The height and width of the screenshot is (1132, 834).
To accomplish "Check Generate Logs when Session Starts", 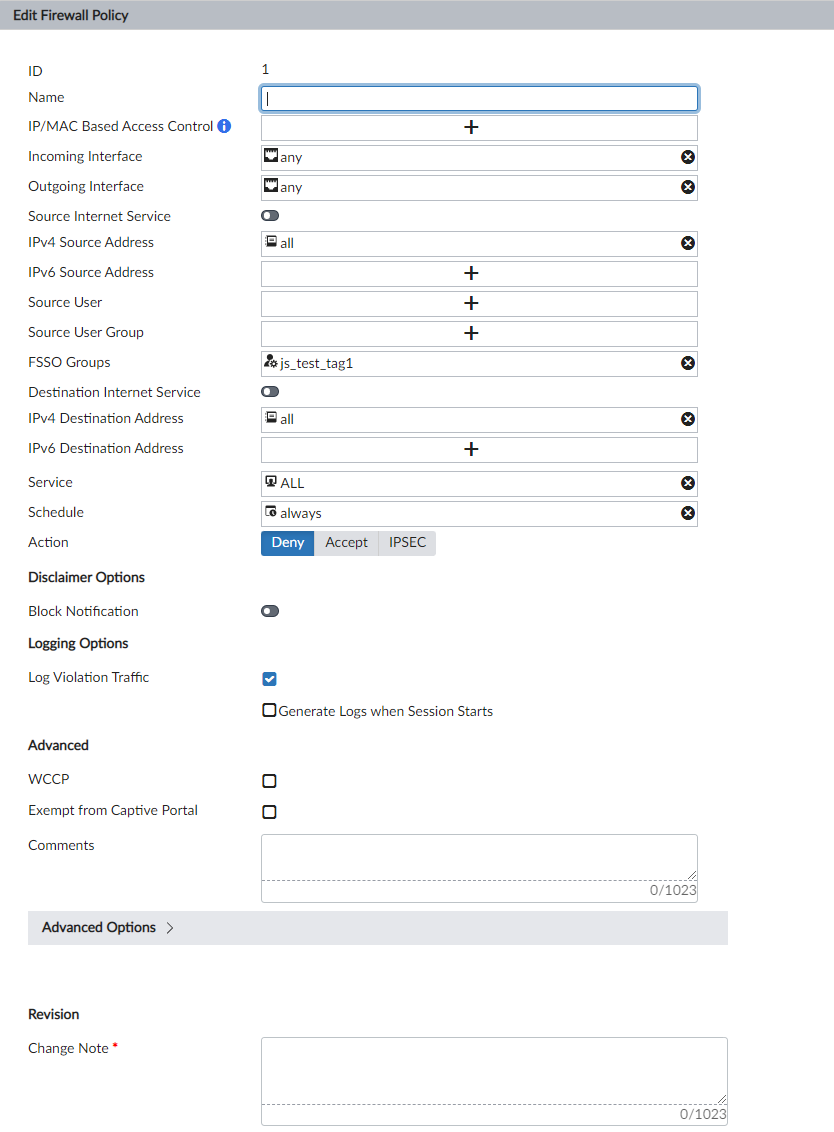I will point(269,711).
